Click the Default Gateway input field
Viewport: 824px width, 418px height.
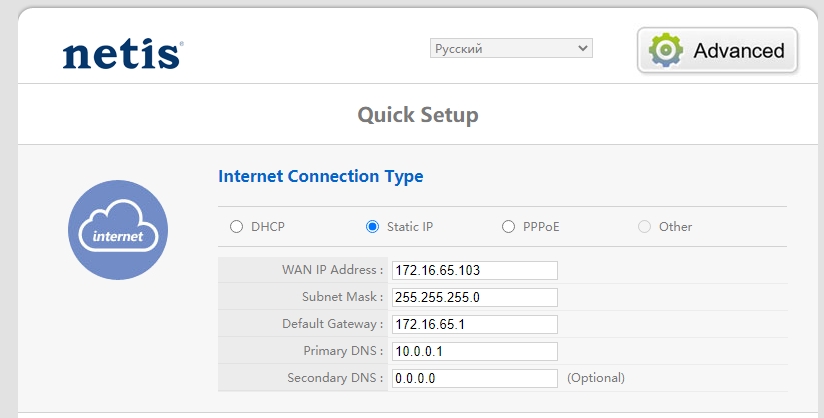coord(474,324)
